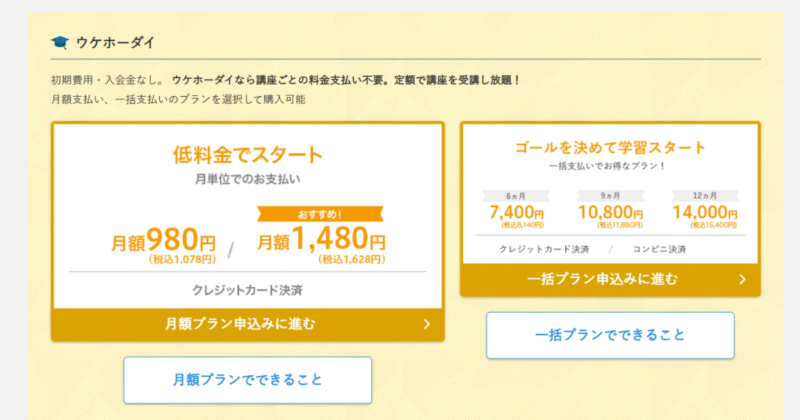Click the ゴールを決めて学習スタート card title

click(x=610, y=148)
